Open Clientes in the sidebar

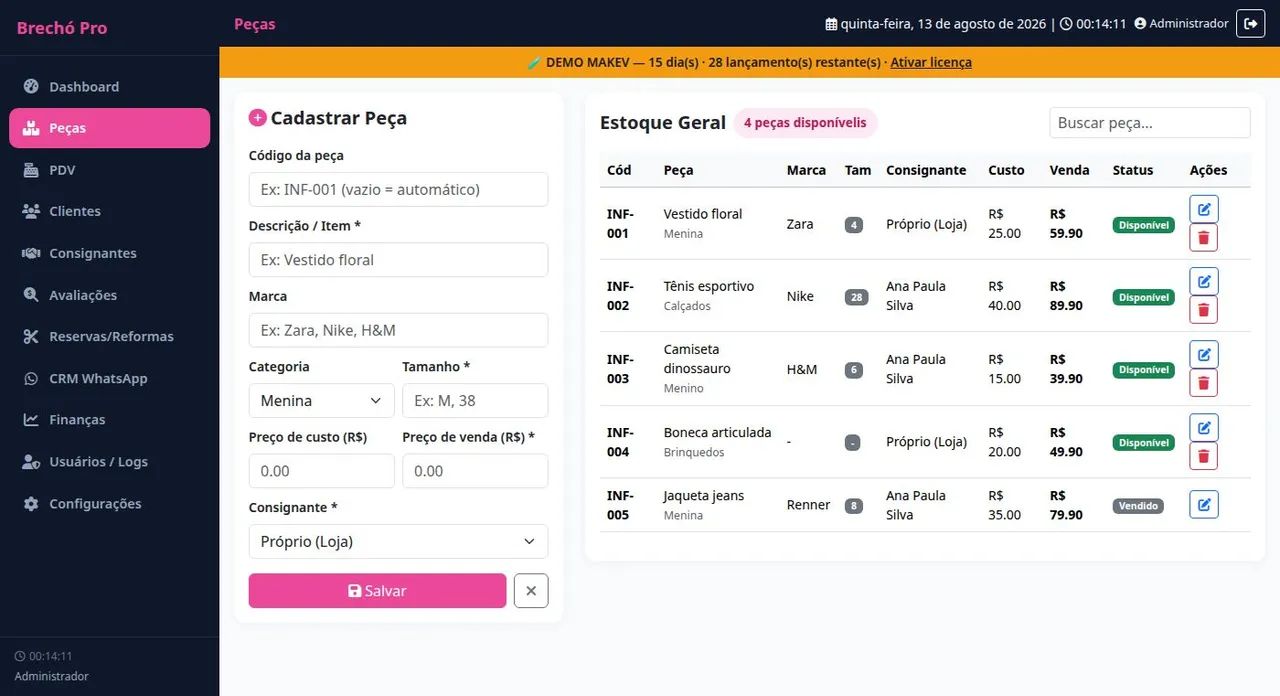coord(110,211)
